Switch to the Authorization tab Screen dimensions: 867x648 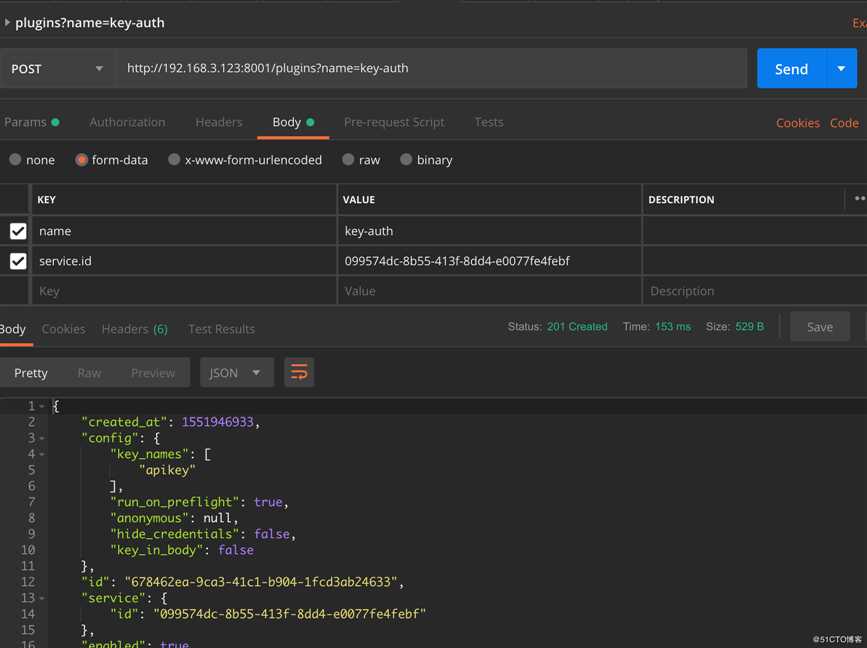tap(127, 122)
